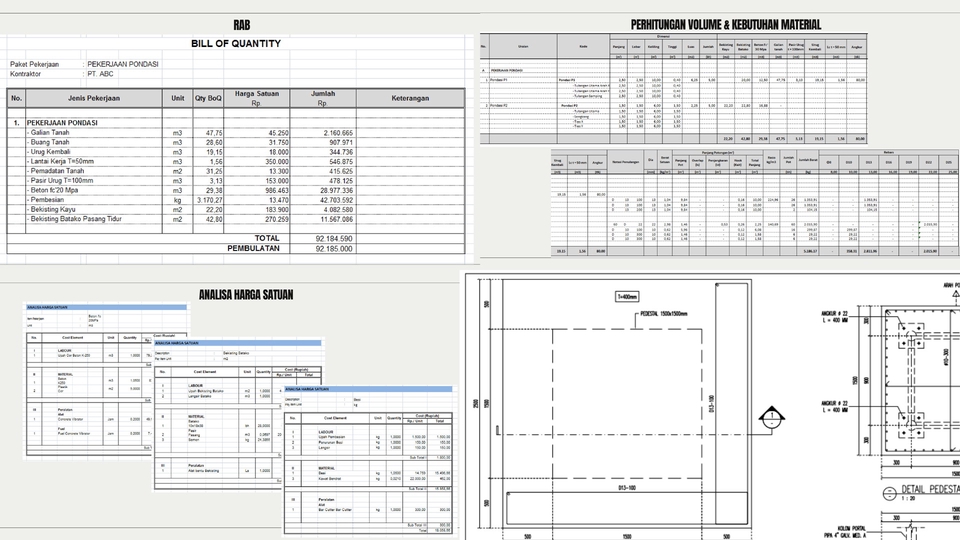Select the Beton fc'20 Mpa row label
Screen dimensions: 960x540
[x=53, y=190]
